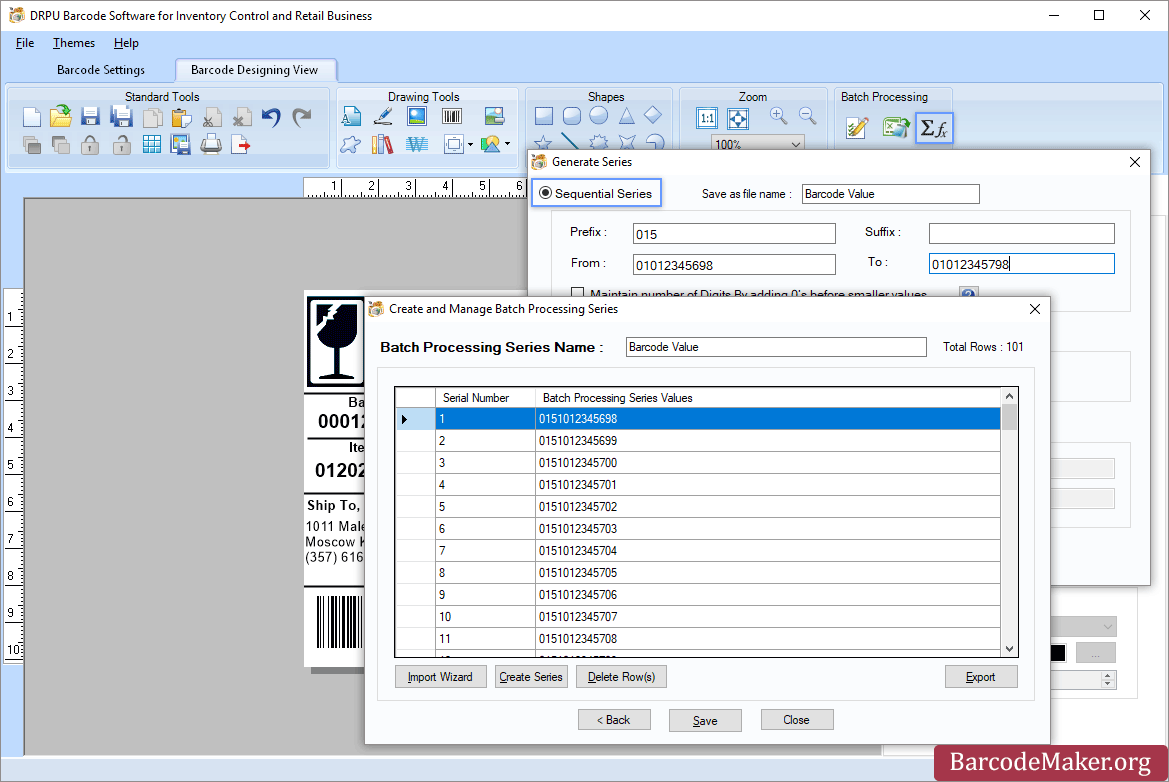
Task: Click the Delete Row(s) button
Action: (x=621, y=677)
